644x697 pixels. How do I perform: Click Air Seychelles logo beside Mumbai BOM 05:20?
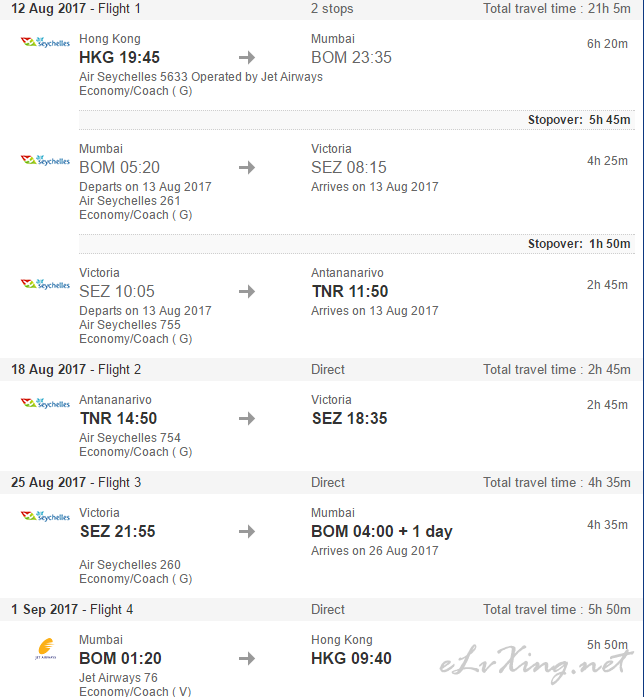pyautogui.click(x=45, y=160)
